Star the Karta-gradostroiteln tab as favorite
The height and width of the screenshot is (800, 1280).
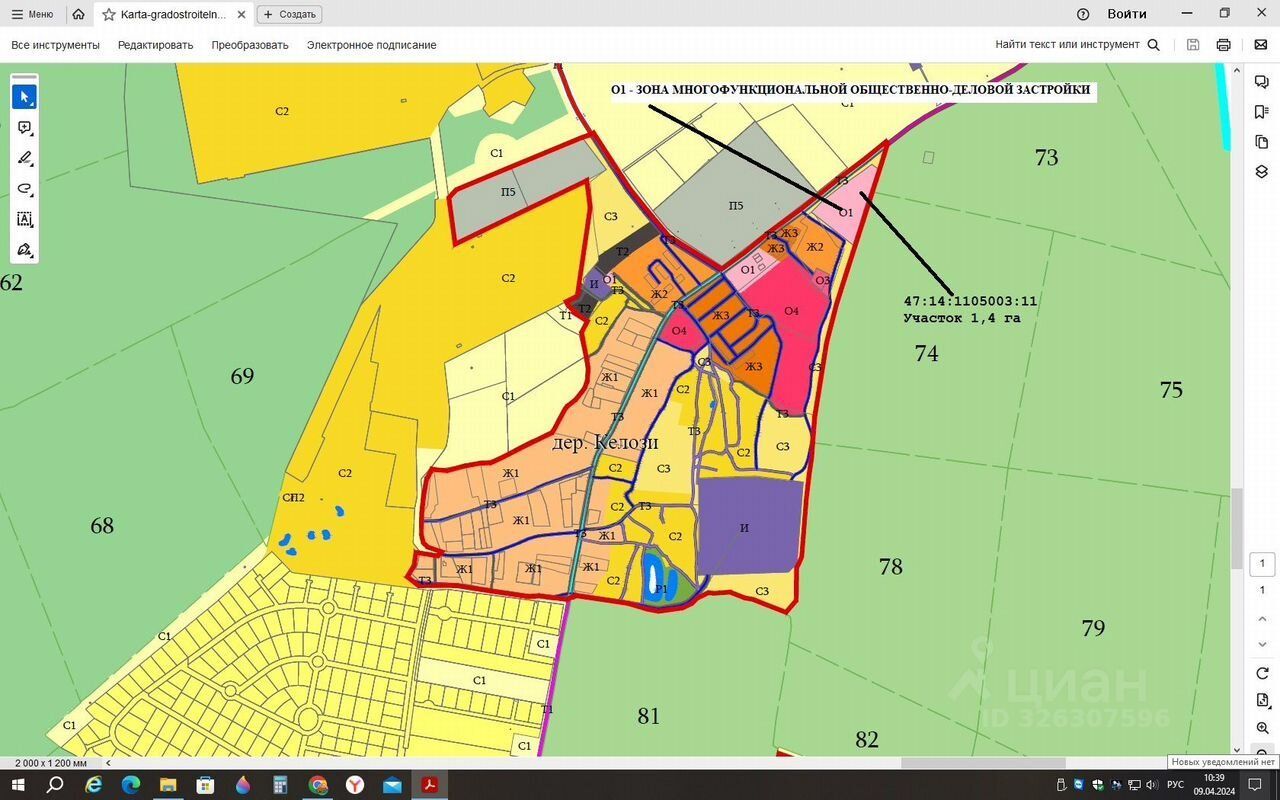click(x=108, y=14)
